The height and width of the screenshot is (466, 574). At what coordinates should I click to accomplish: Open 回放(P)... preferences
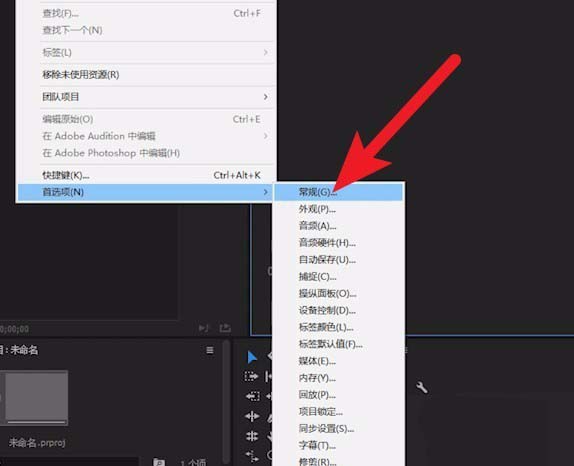point(339,395)
